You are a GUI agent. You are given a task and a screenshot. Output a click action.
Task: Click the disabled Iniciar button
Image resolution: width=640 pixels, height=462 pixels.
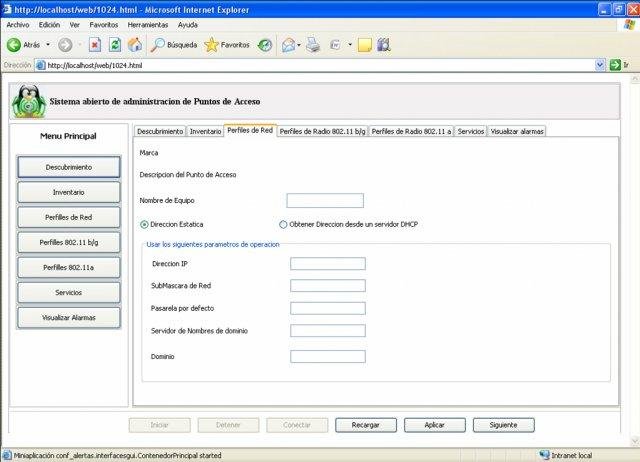pos(159,425)
